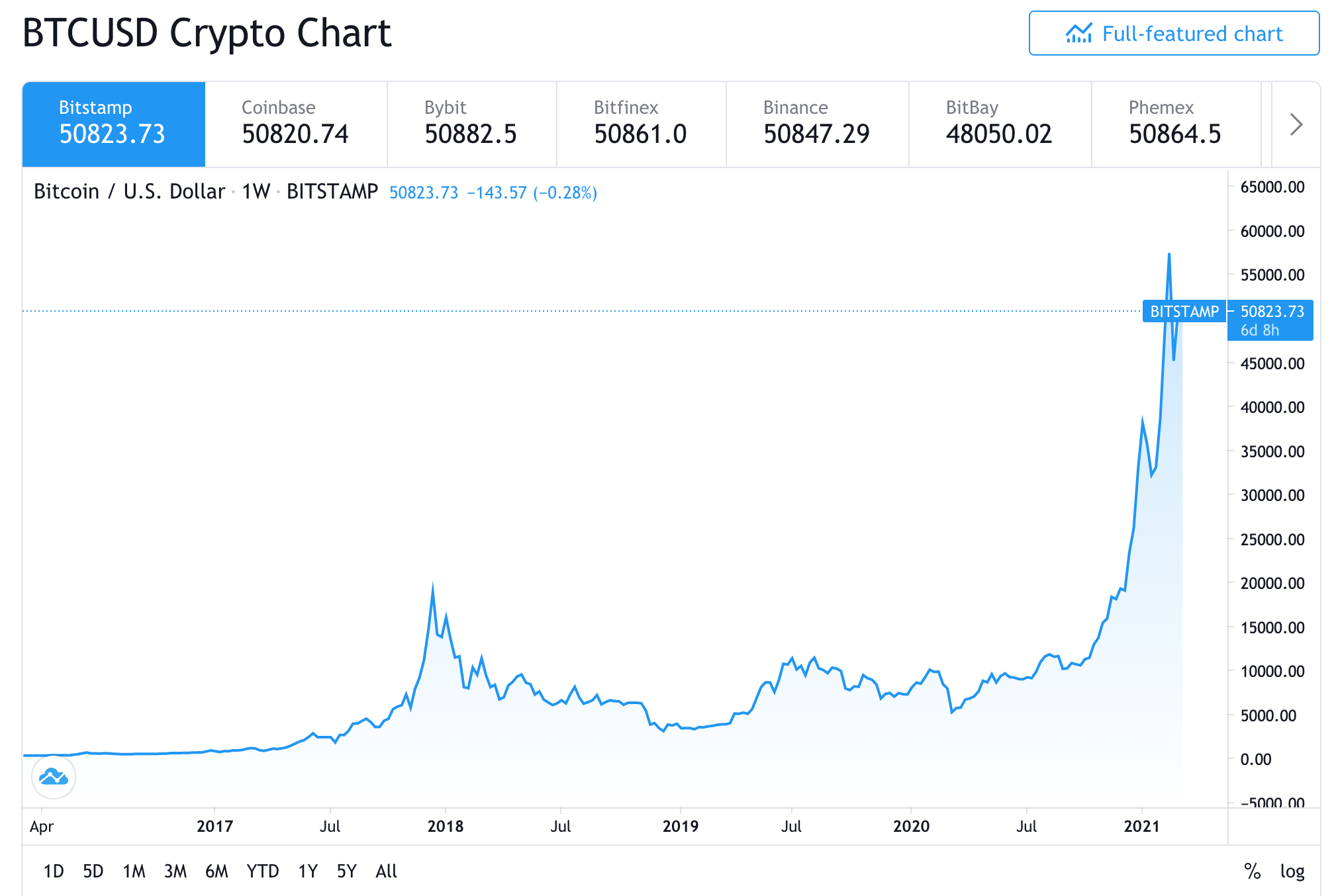The height and width of the screenshot is (896, 1336).
Task: Select the 1M time range
Action: point(134,871)
